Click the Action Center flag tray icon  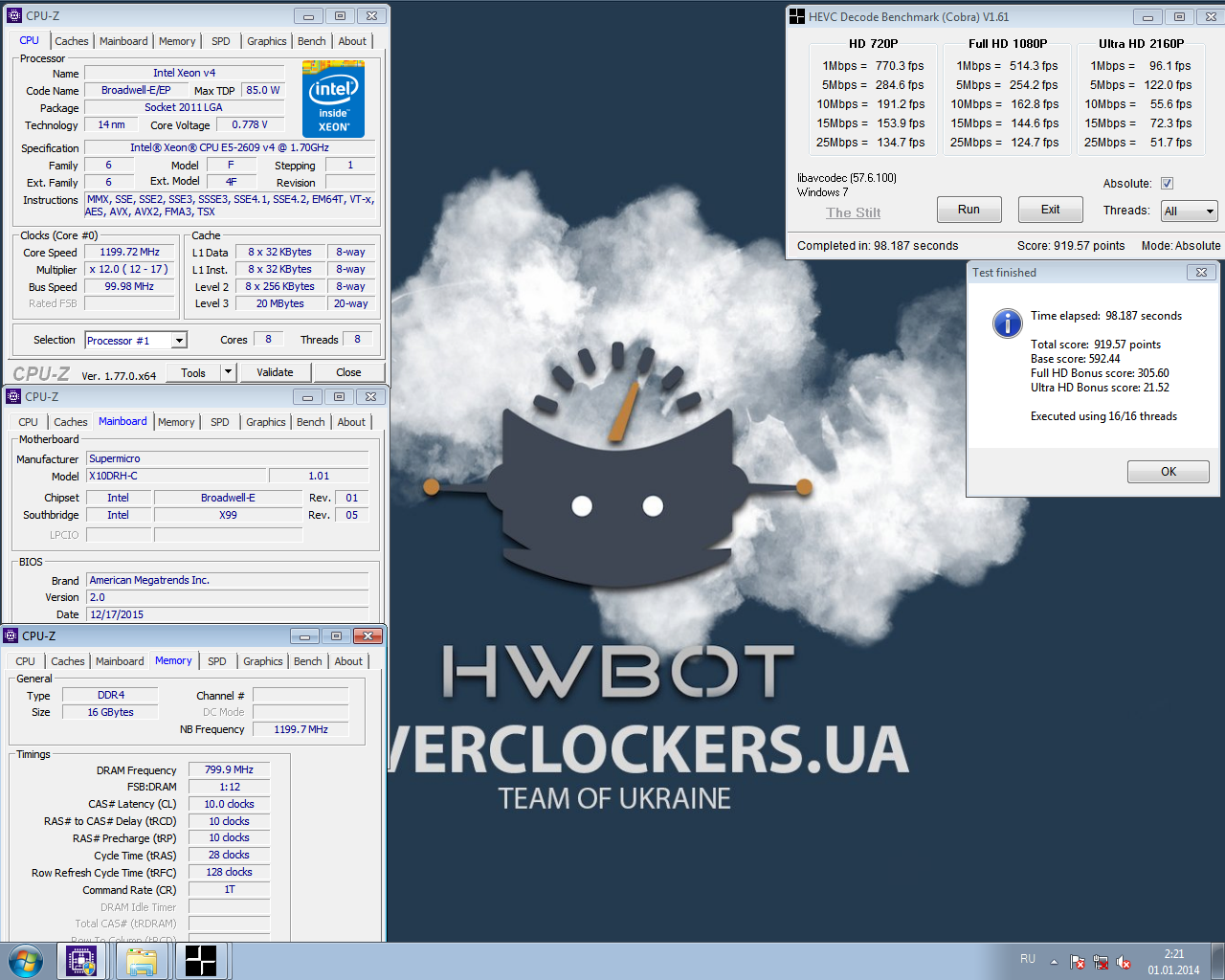click(1078, 961)
